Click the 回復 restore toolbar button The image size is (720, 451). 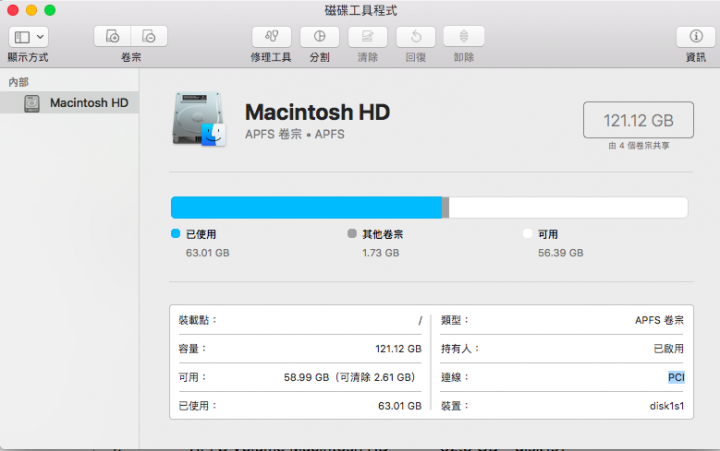click(x=416, y=37)
